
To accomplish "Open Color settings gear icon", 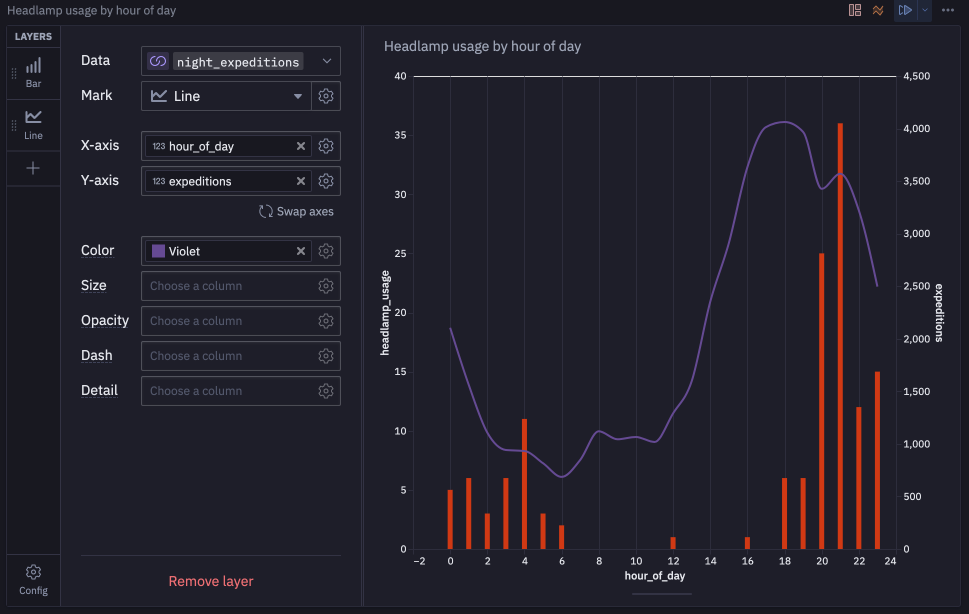I will (x=326, y=251).
